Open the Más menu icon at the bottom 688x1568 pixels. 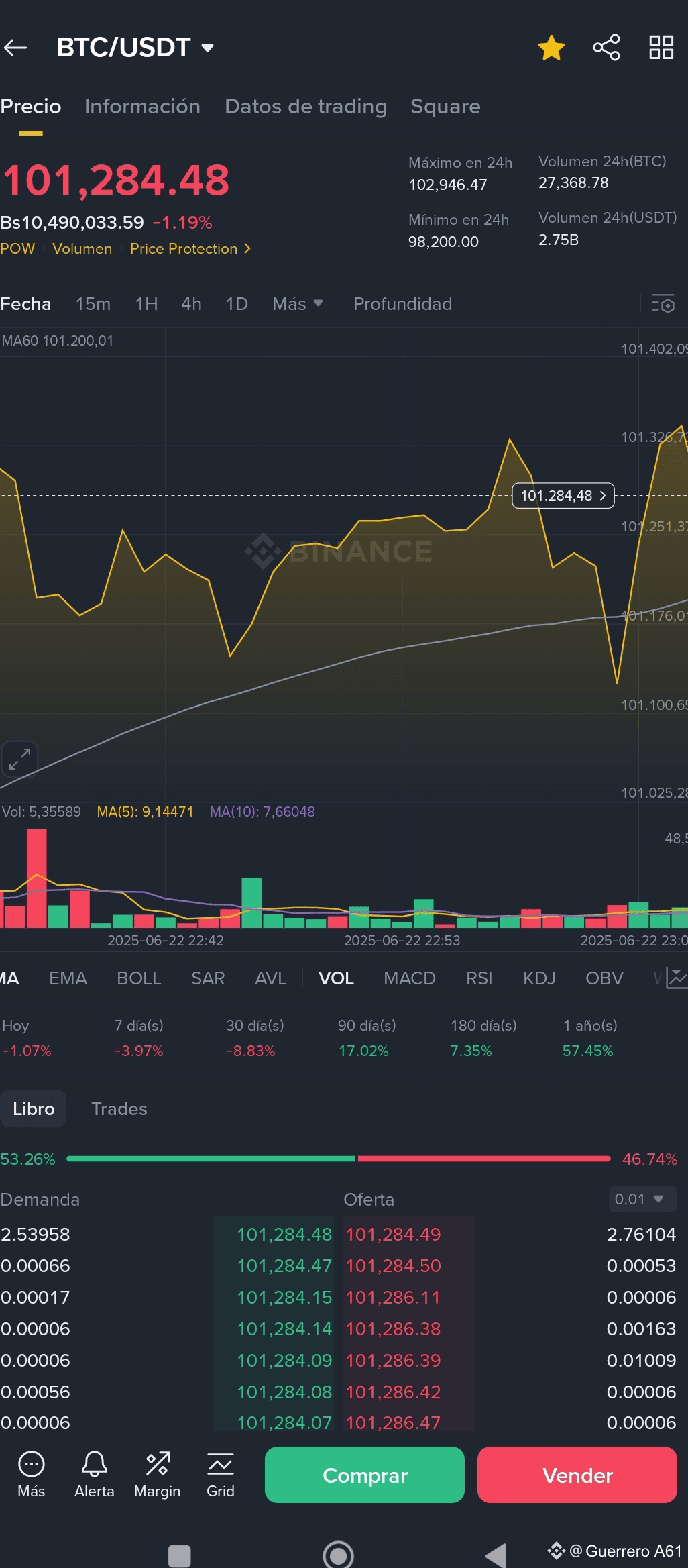pyautogui.click(x=31, y=1475)
